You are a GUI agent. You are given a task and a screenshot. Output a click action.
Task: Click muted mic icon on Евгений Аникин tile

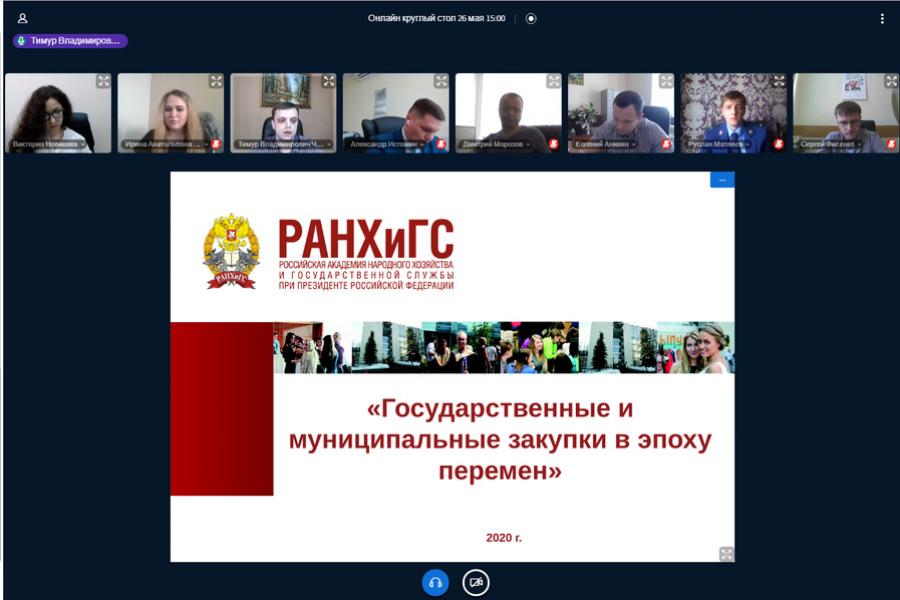click(x=666, y=144)
